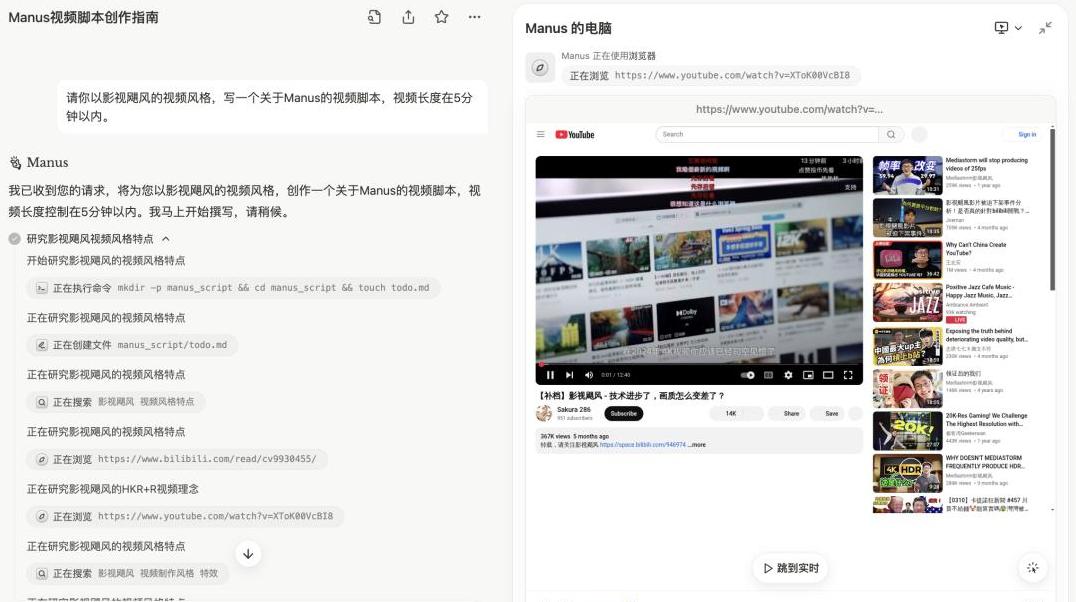The height and width of the screenshot is (602, 1076).
Task: Click the Save button under video
Action: tap(827, 413)
